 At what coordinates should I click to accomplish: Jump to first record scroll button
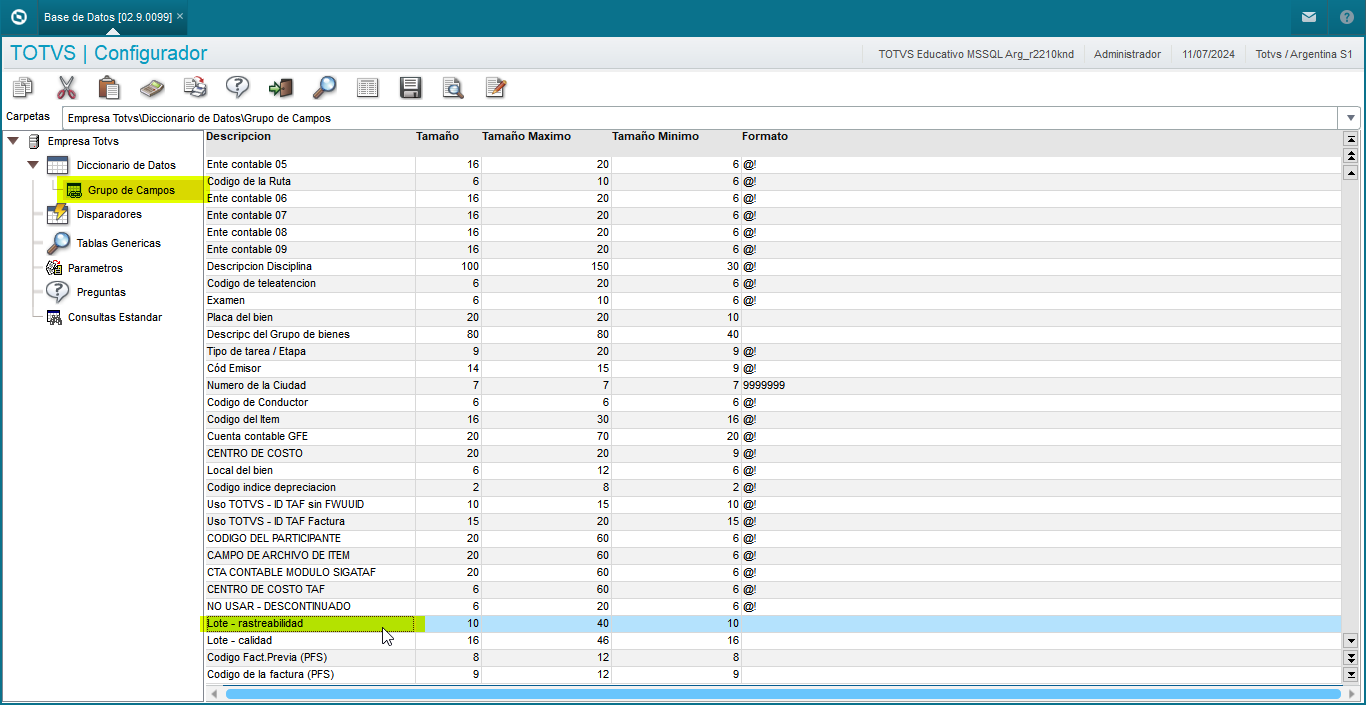(x=1351, y=139)
